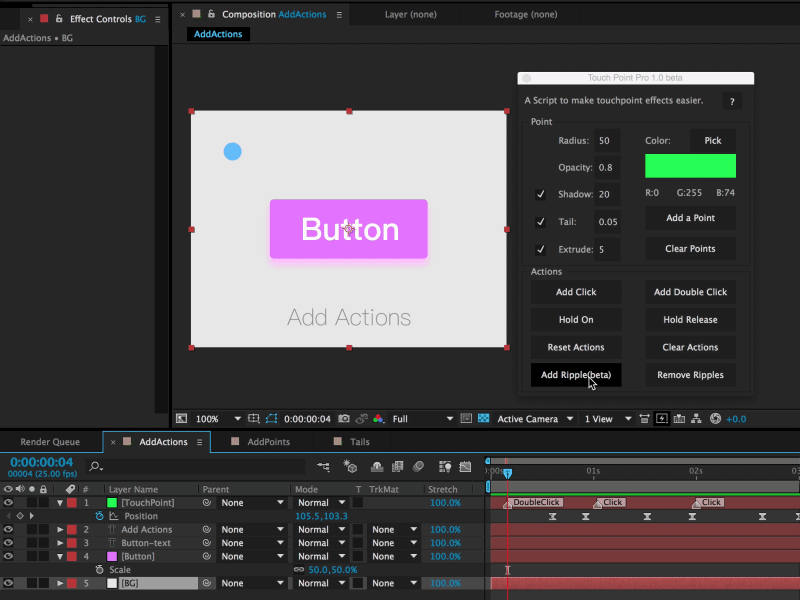
Task: Click the Radius input field
Action: pos(607,141)
